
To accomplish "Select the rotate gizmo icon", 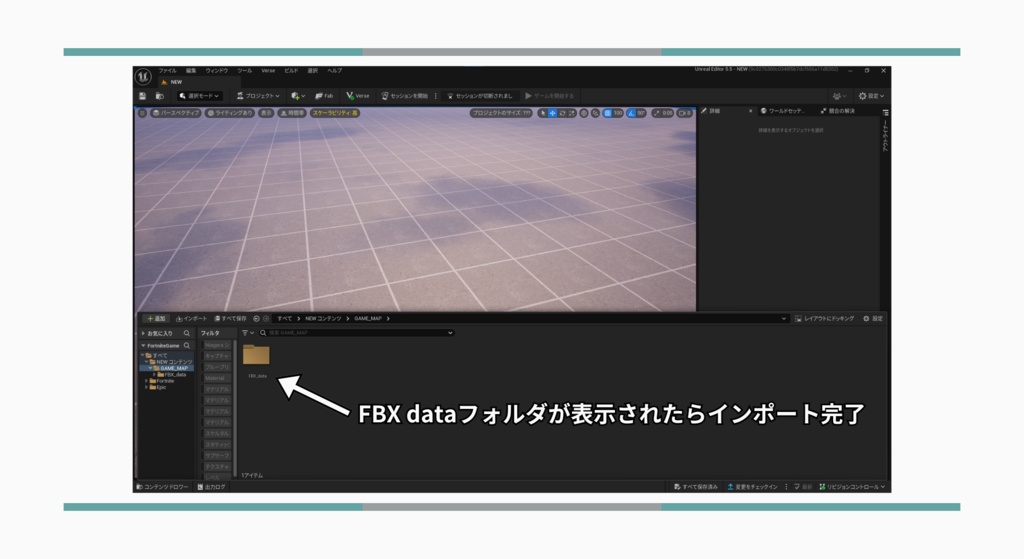I will 562,113.
